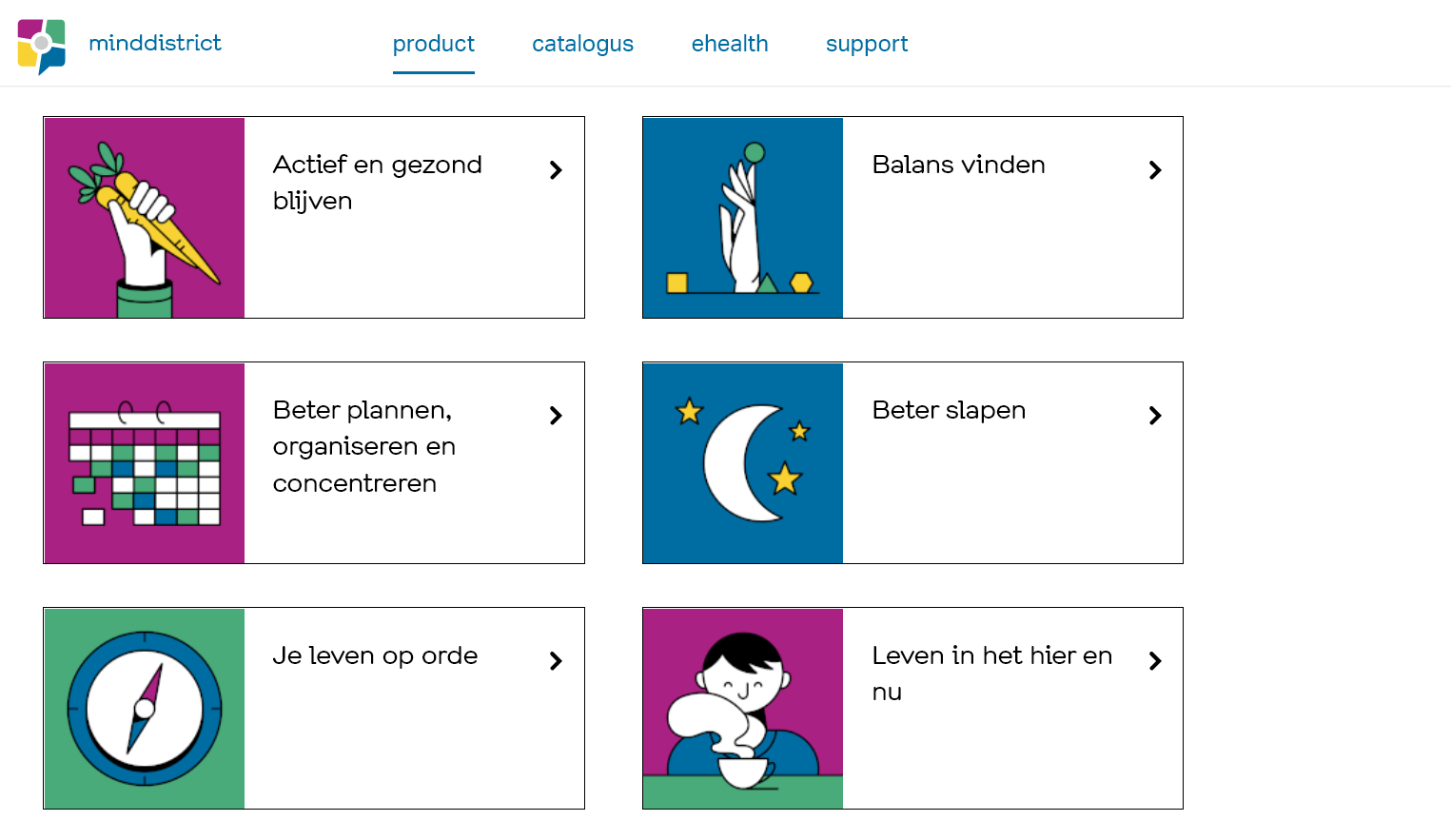Screen dimensions: 1451x840
Task: Open the Leven in het hier en nu link
Action: tap(991, 674)
